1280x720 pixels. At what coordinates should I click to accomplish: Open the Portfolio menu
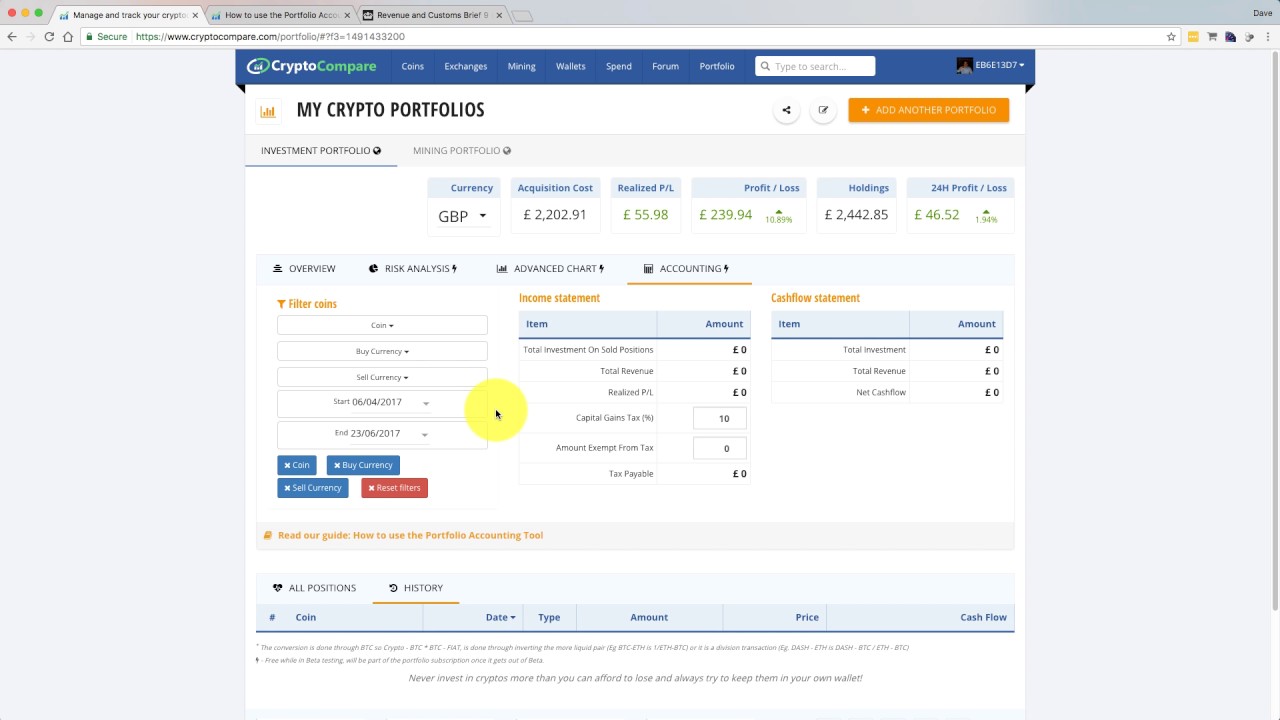click(x=717, y=66)
